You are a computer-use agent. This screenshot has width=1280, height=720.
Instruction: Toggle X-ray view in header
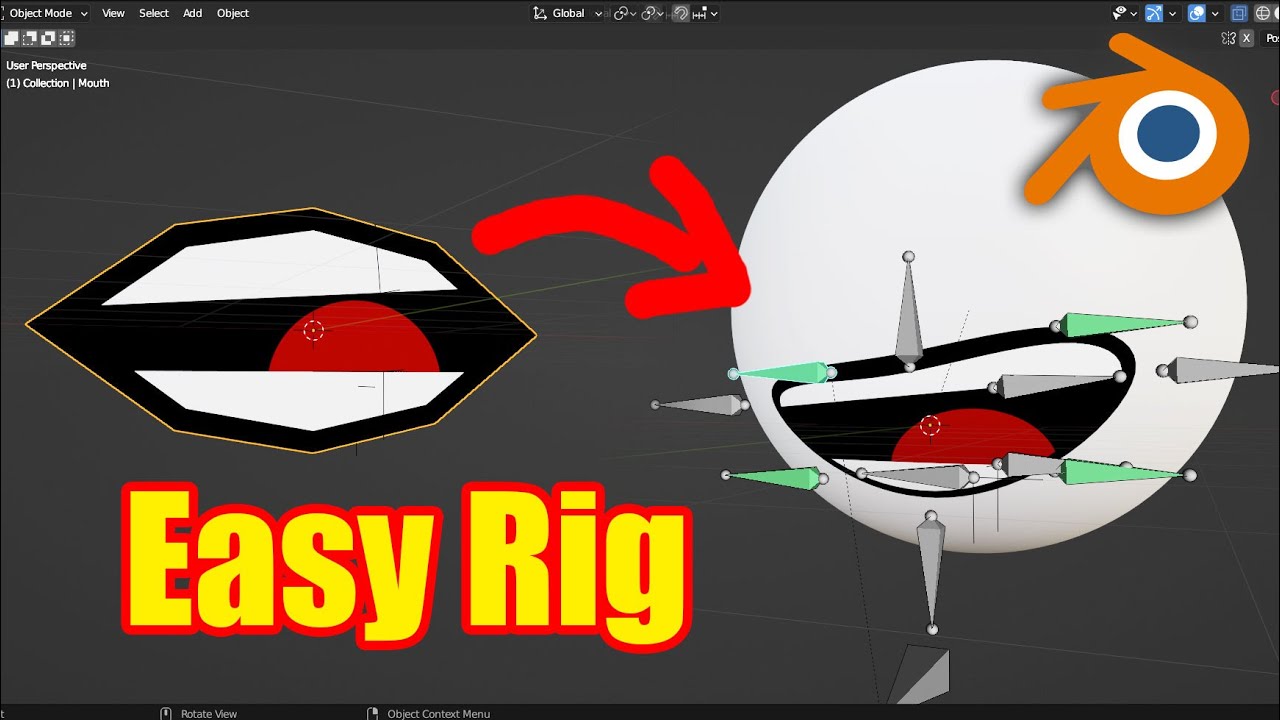pos(1239,13)
